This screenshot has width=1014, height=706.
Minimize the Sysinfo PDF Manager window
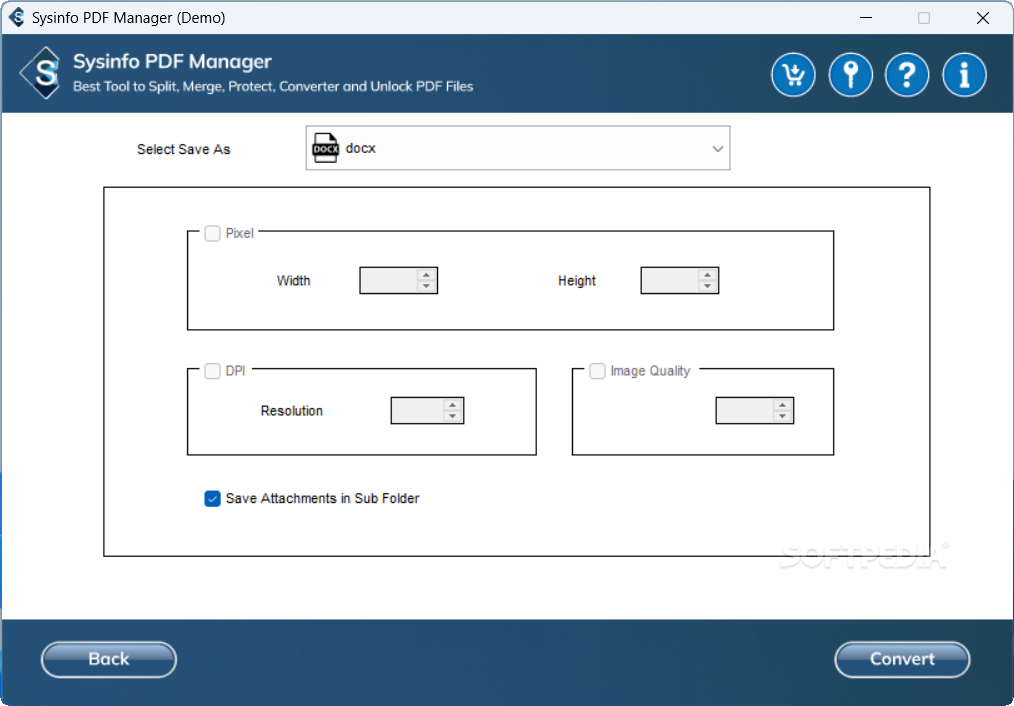pyautogui.click(x=866, y=17)
